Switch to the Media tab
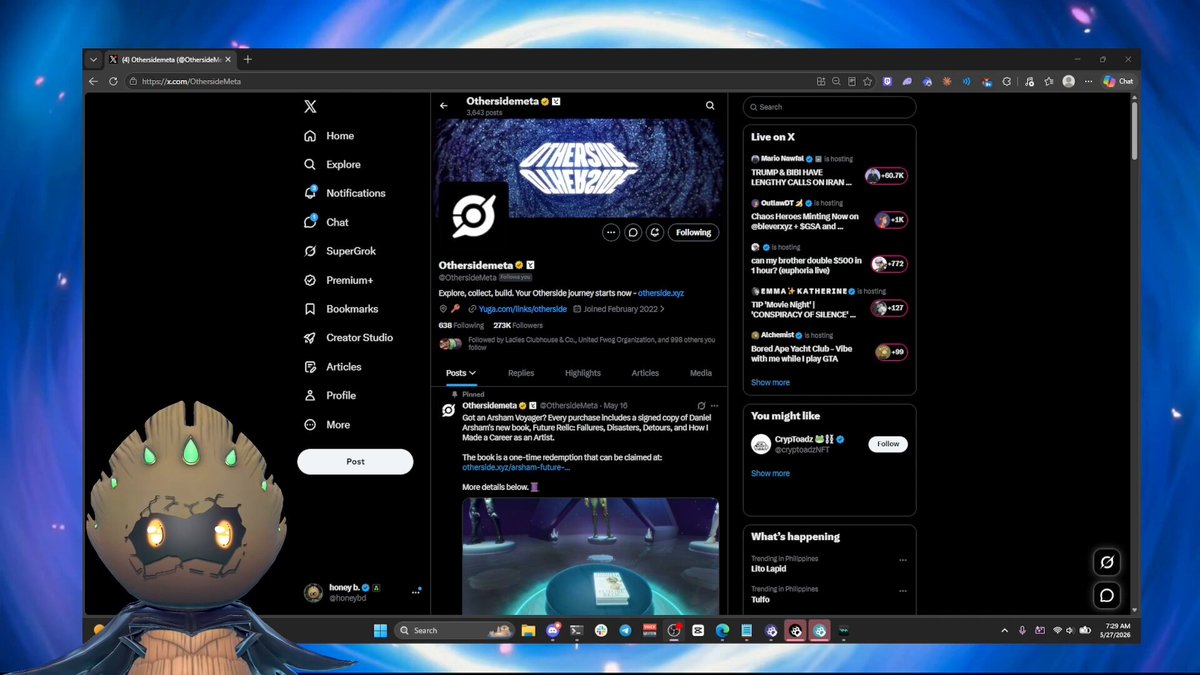 [701, 373]
